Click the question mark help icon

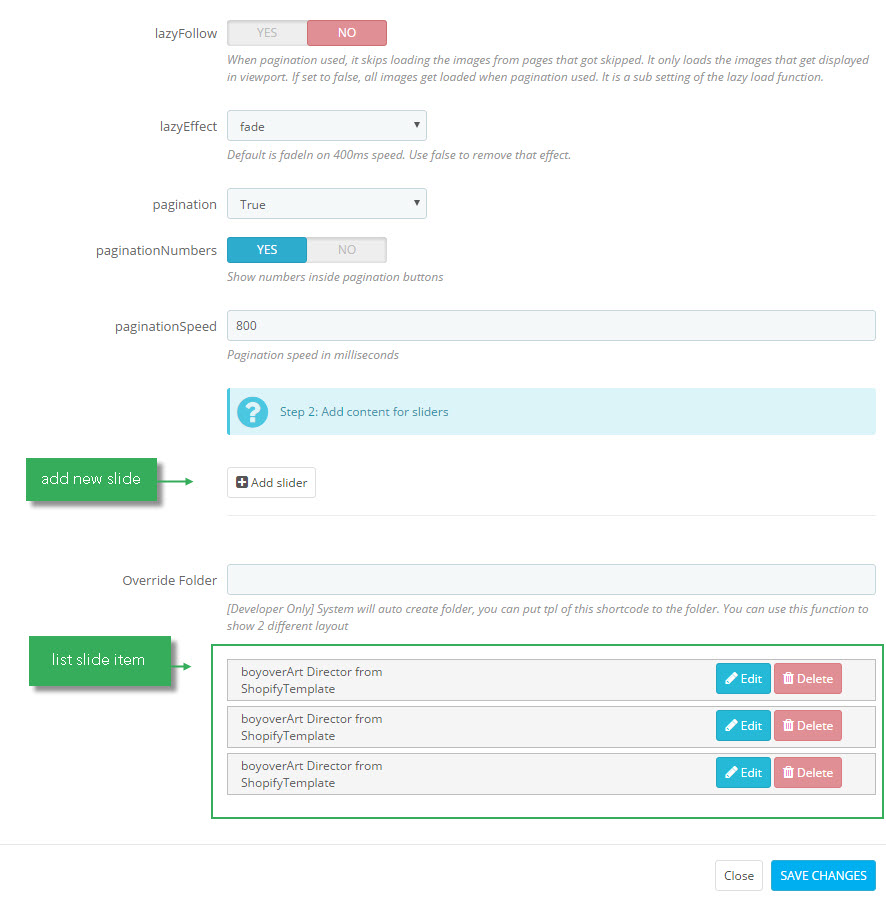(252, 412)
